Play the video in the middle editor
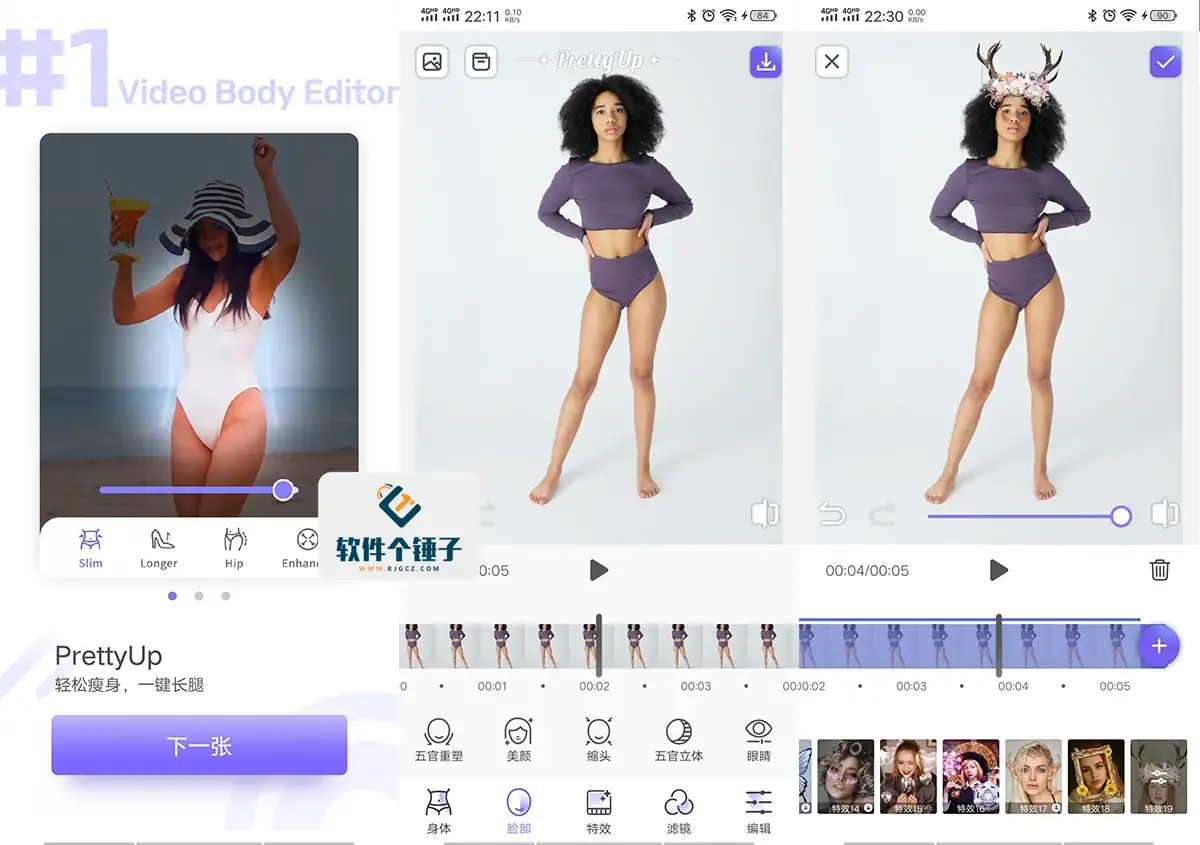The height and width of the screenshot is (845, 1200). [599, 570]
